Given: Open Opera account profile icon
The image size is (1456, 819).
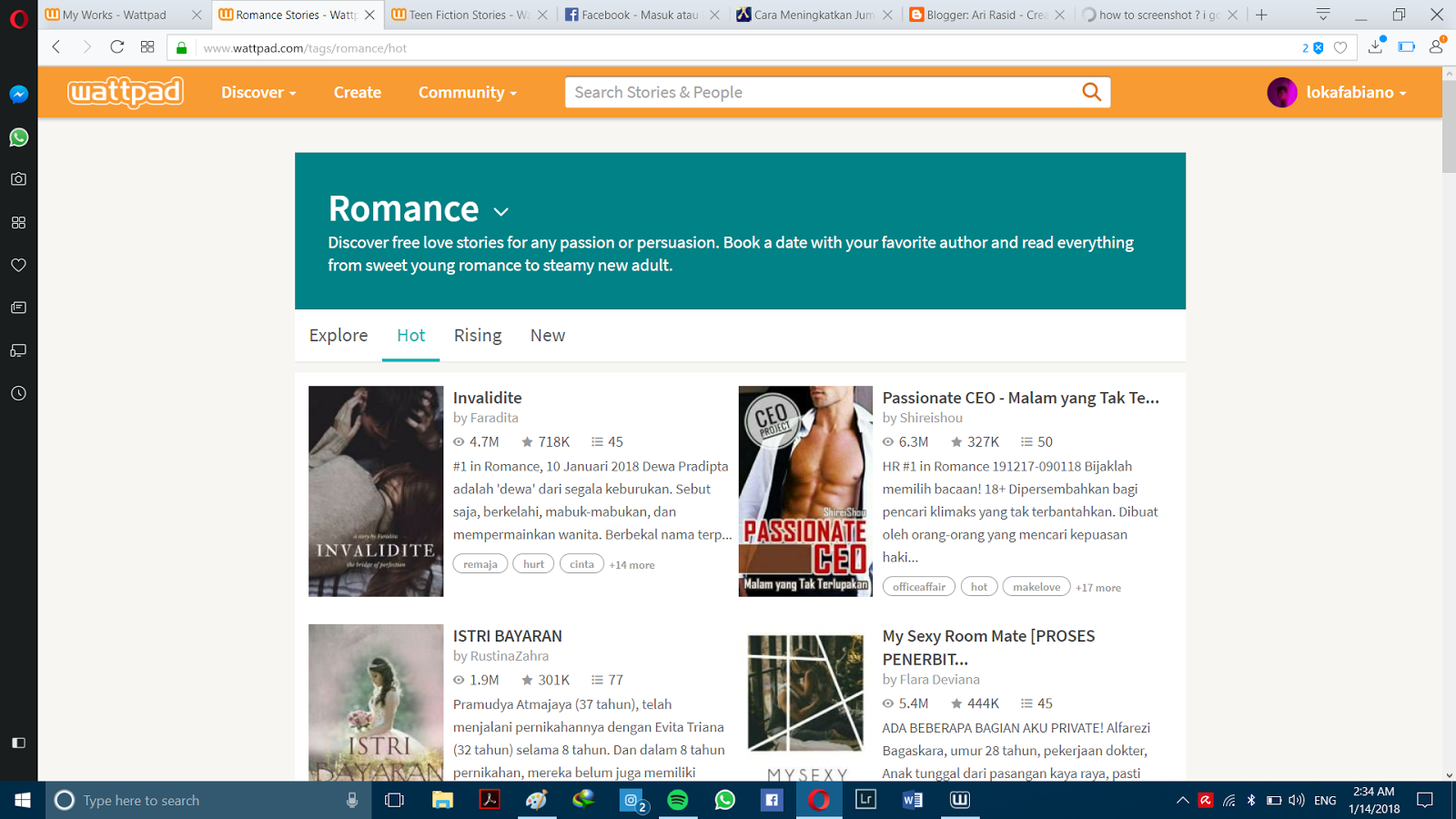Looking at the screenshot, I should pyautogui.click(x=1437, y=46).
